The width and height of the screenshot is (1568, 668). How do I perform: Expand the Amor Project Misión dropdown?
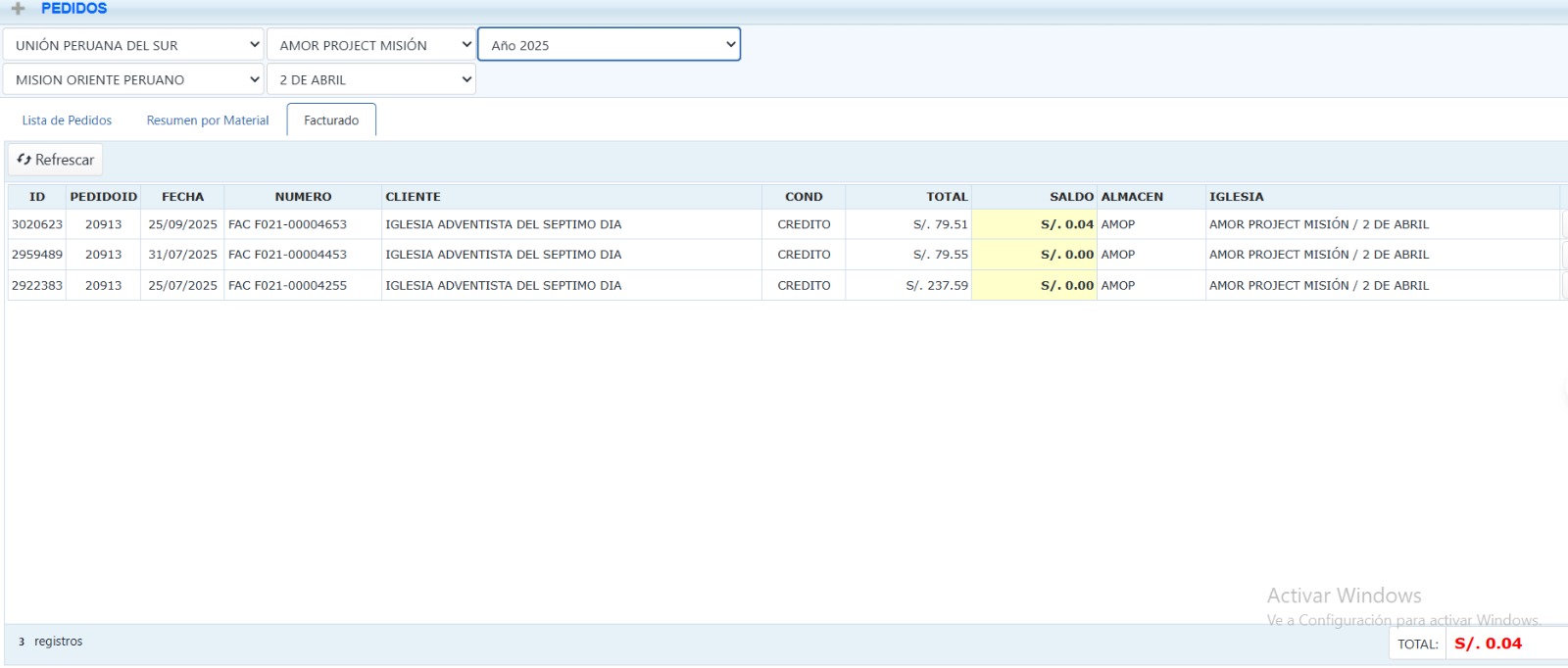point(370,45)
